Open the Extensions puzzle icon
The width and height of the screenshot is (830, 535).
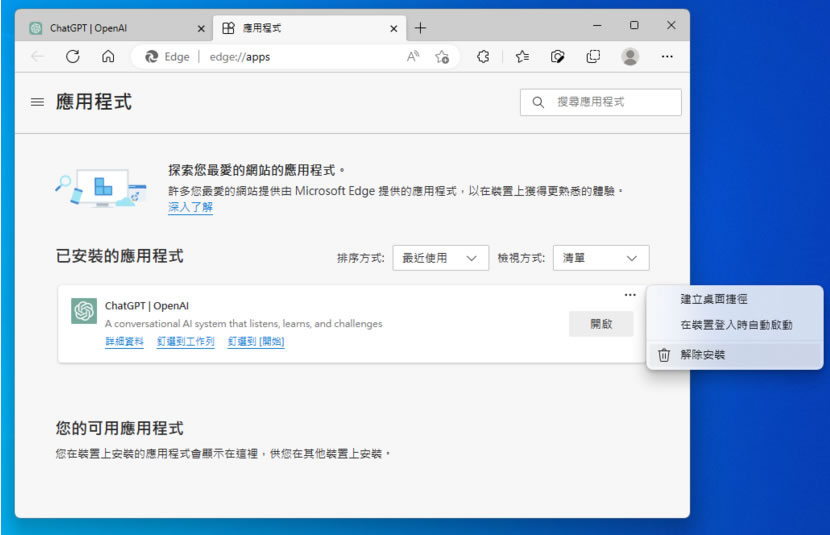click(x=483, y=56)
